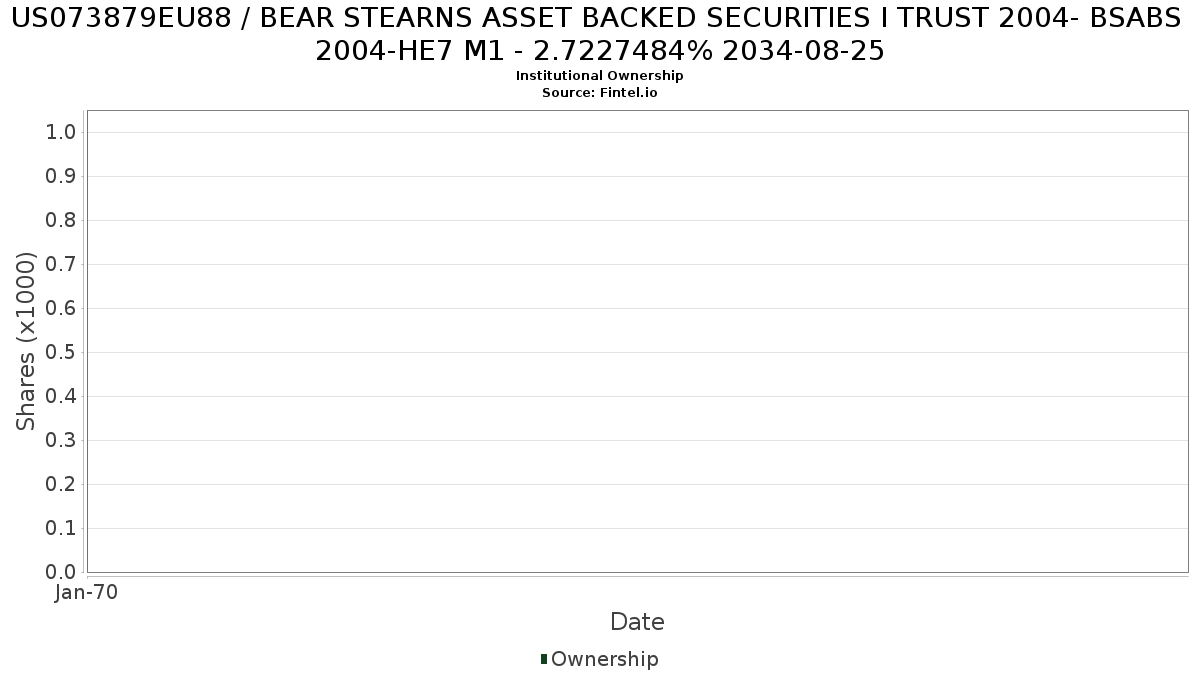Click the Date axis title
1200x675 pixels.
coord(637,622)
